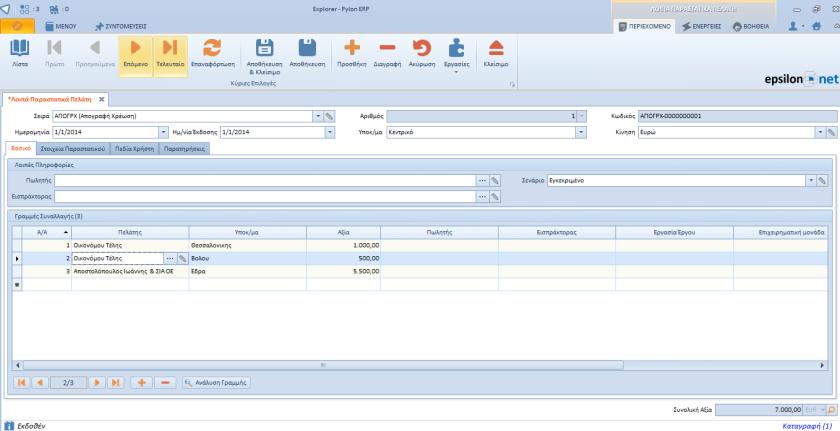Click the orange application button
The width and height of the screenshot is (840, 431).
click(x=18, y=26)
